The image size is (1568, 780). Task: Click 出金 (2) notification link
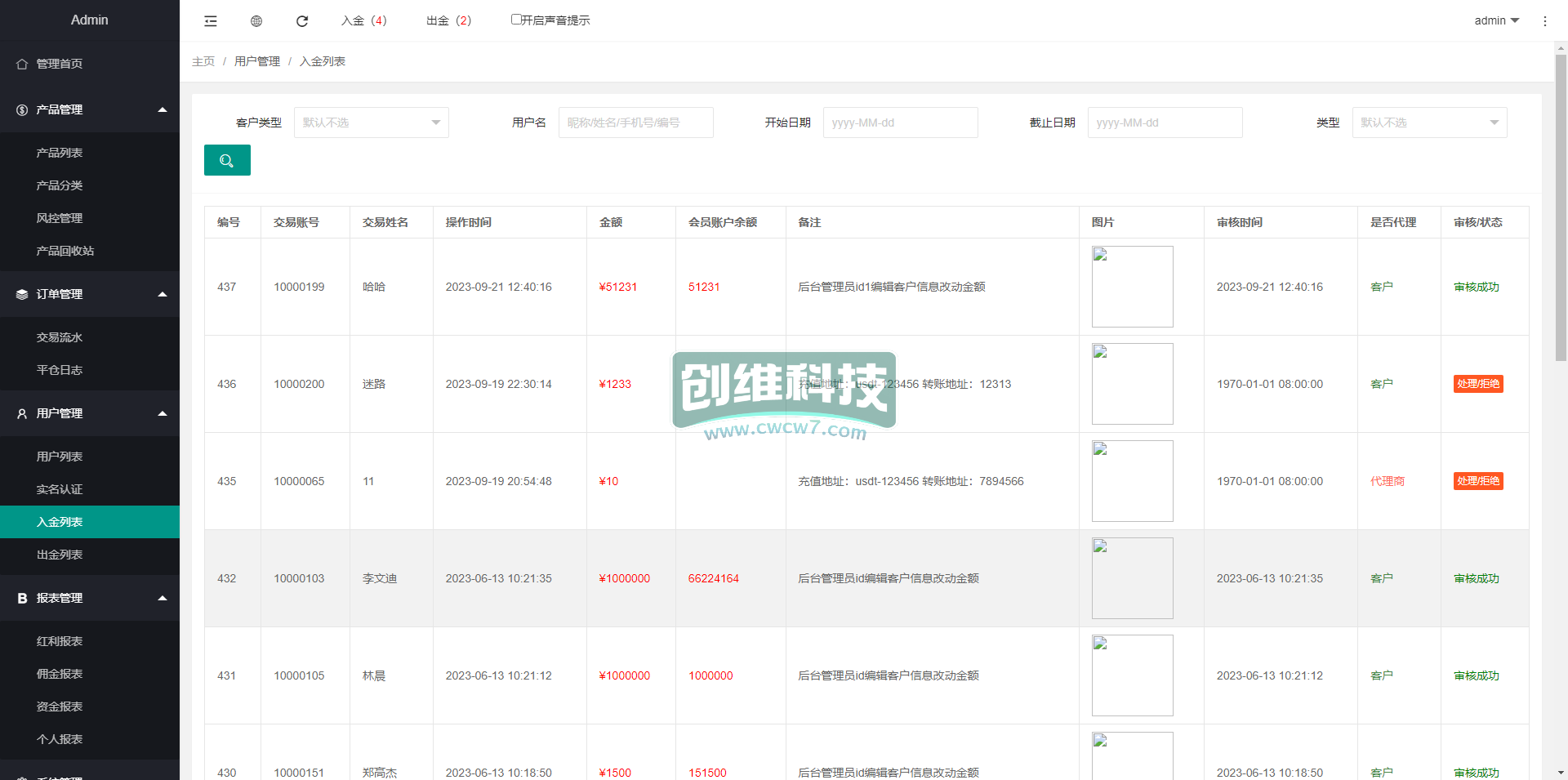(449, 20)
